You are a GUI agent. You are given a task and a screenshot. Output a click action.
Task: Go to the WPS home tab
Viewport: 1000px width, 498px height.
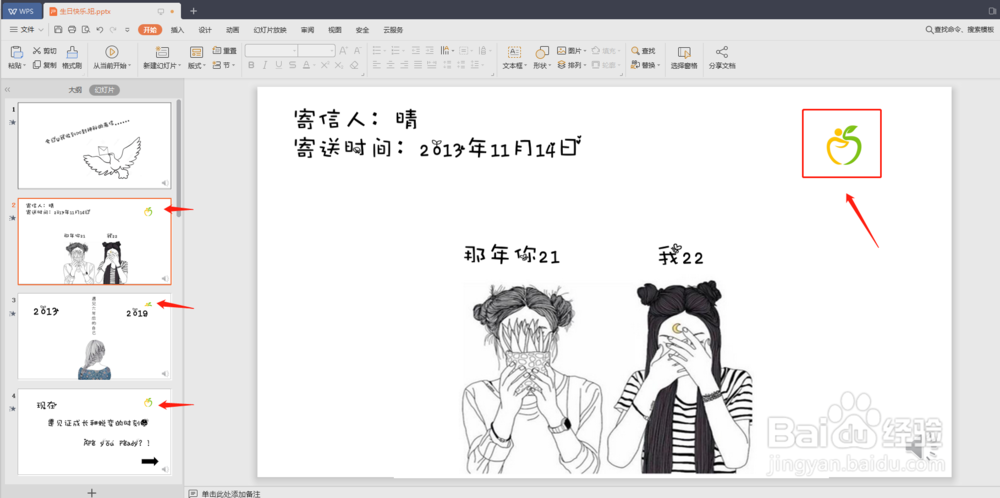pyautogui.click(x=21, y=11)
